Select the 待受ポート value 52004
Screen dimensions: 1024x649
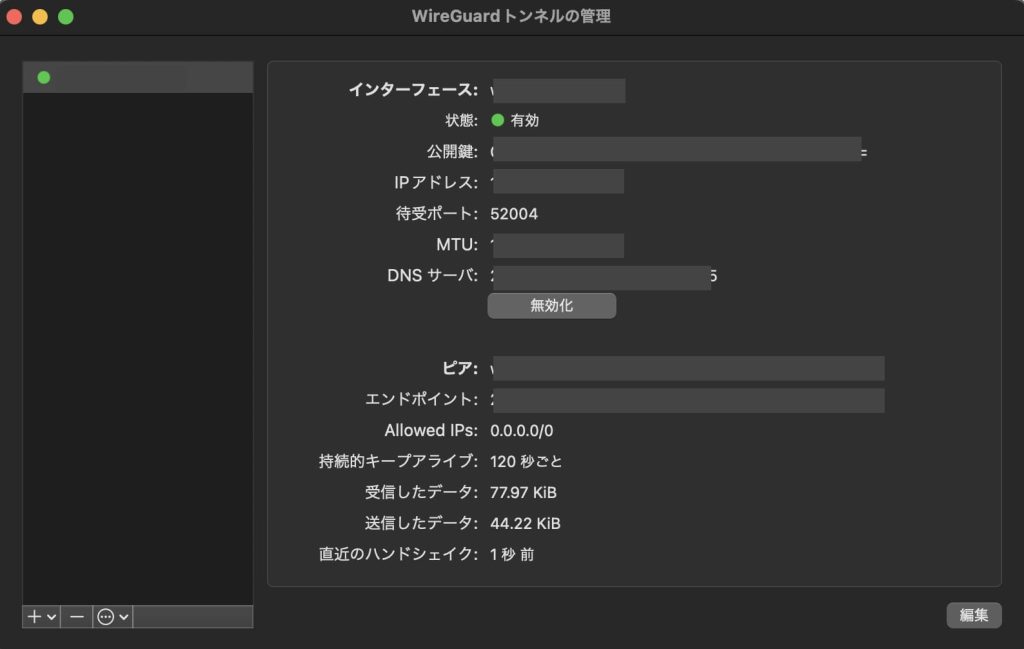click(514, 214)
